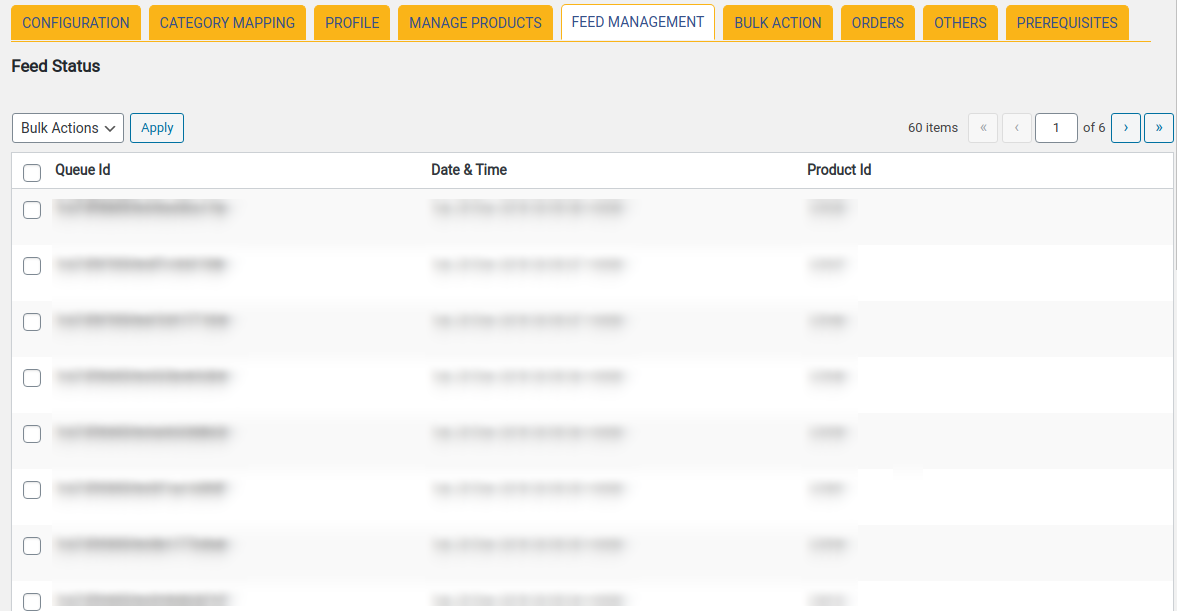Select the OTHERS tab
Screen dimensions: 1177x611
pyautogui.click(x=960, y=22)
